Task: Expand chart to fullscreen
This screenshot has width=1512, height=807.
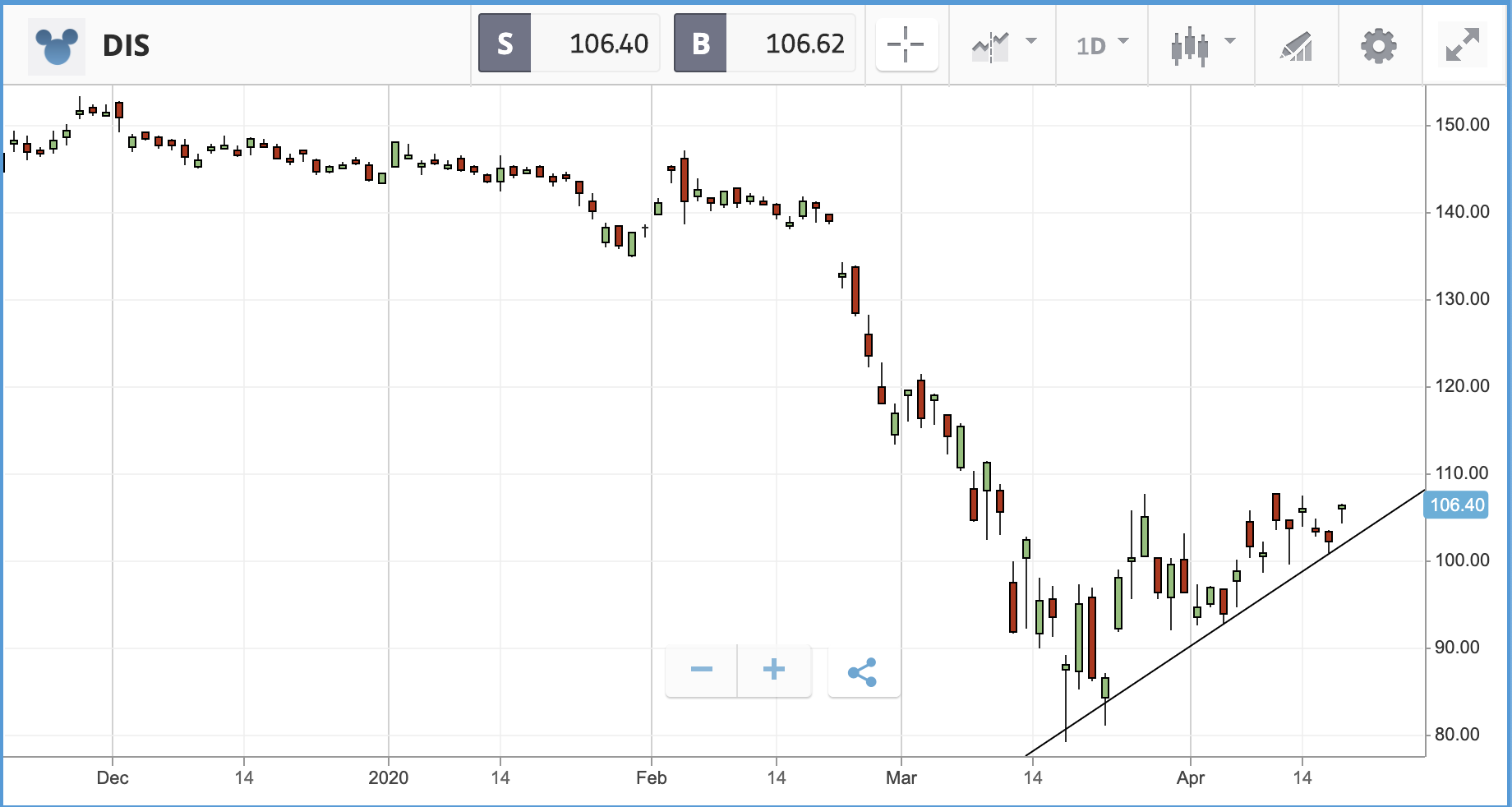Action: tap(1463, 44)
